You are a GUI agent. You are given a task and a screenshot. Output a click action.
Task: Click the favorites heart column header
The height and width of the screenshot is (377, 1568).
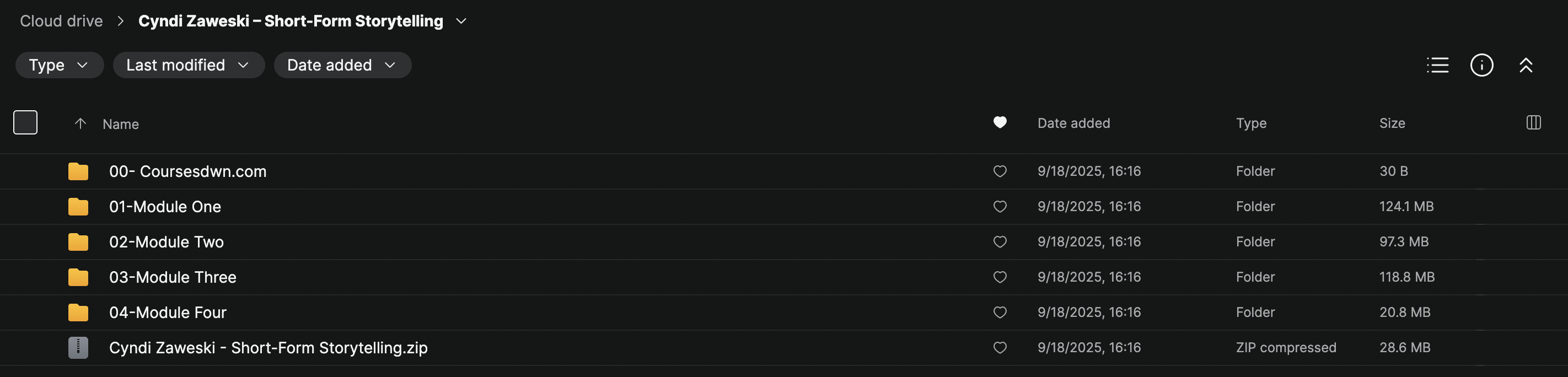tap(1000, 123)
